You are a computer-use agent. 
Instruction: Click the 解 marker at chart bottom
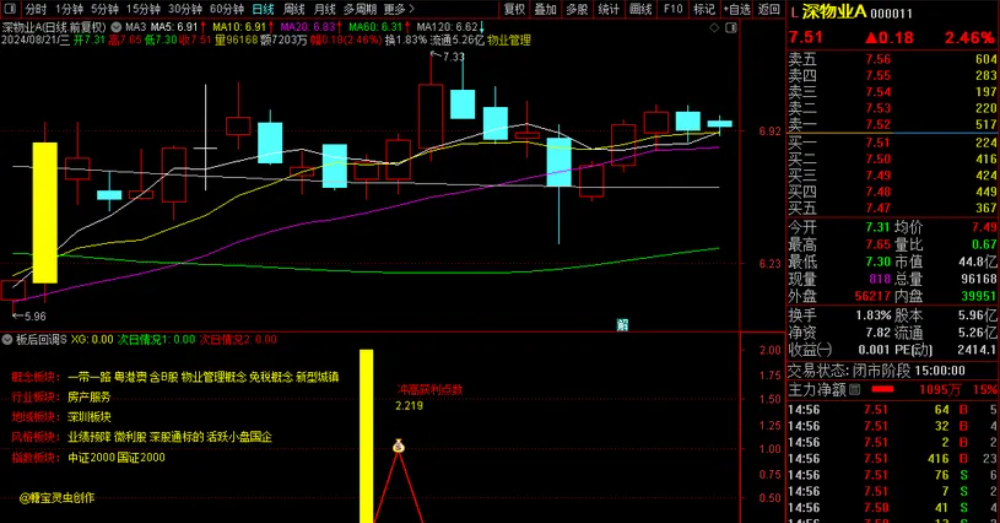(x=622, y=324)
